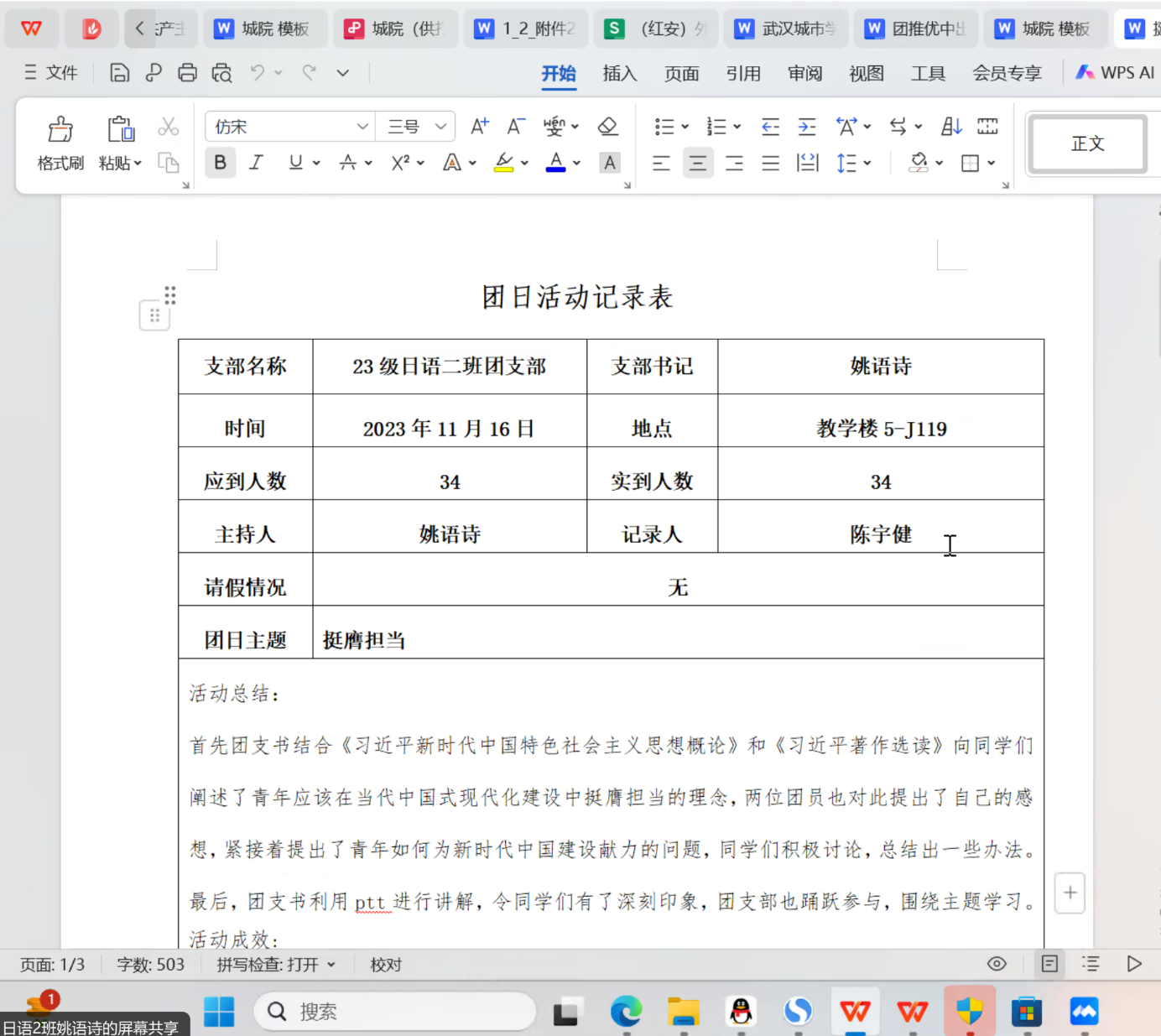Viewport: 1161px width, 1036px height.
Task: Click the WPS AI button
Action: tap(1116, 73)
